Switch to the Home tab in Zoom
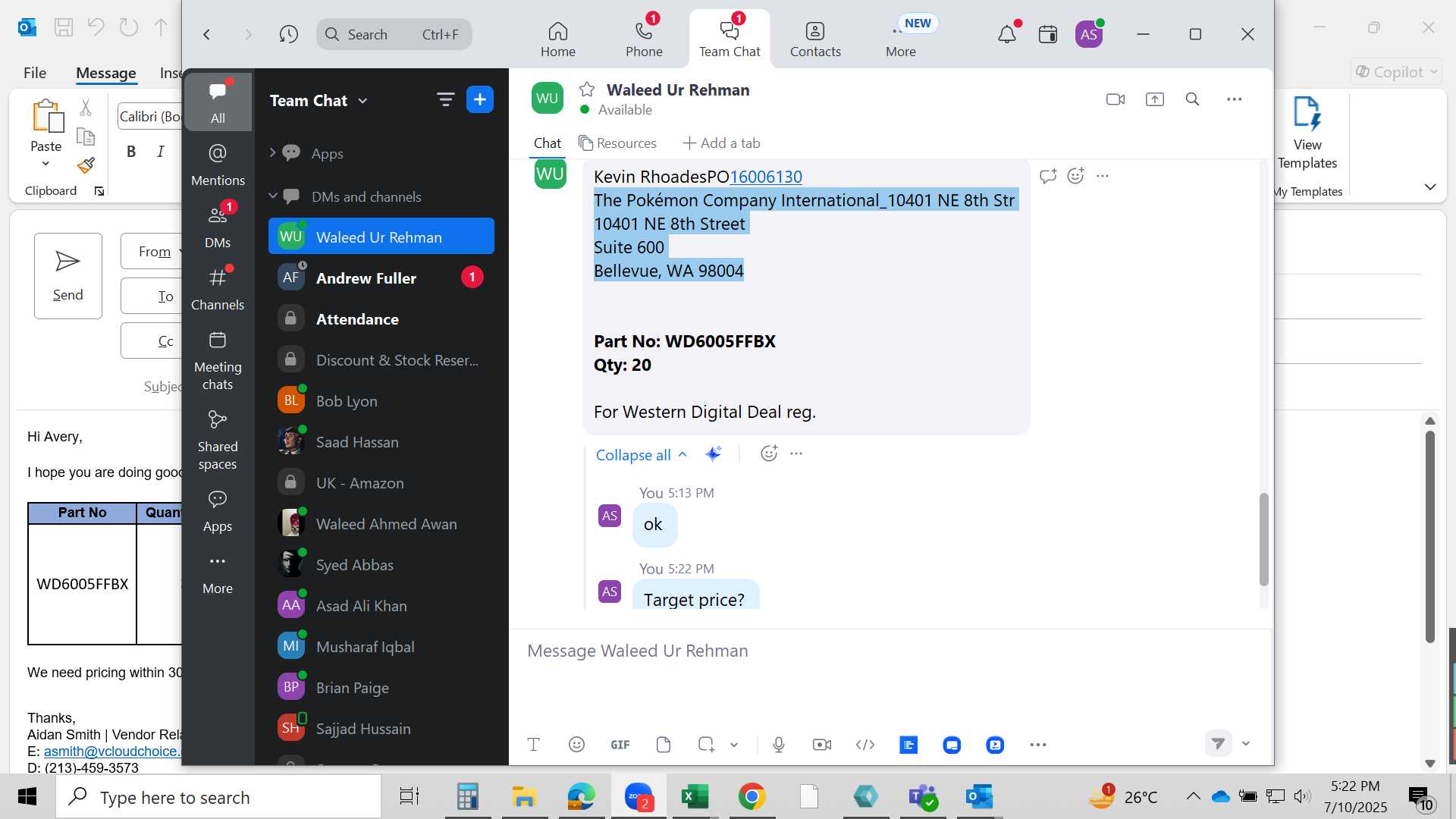The image size is (1456, 819). pyautogui.click(x=557, y=39)
